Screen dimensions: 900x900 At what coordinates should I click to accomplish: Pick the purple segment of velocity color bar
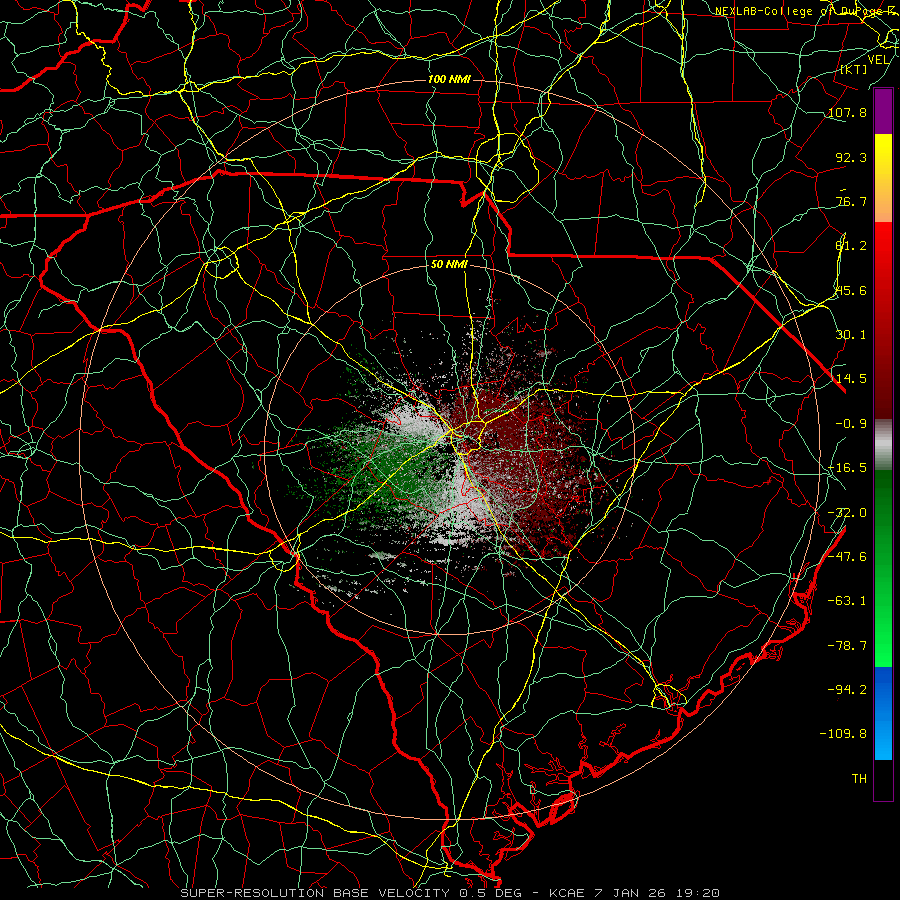883,112
